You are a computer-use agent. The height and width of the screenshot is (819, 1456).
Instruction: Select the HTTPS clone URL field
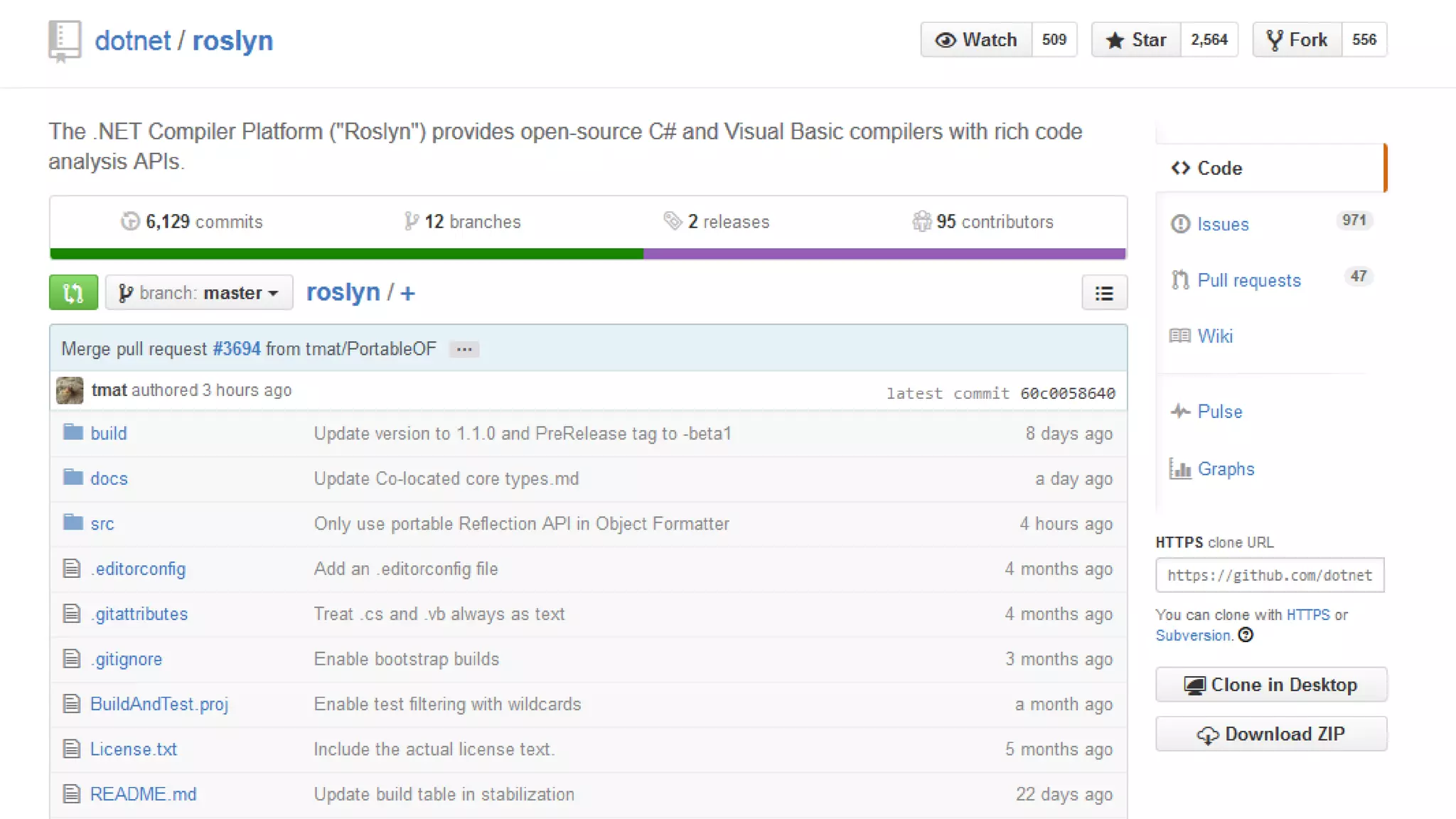pyautogui.click(x=1269, y=575)
